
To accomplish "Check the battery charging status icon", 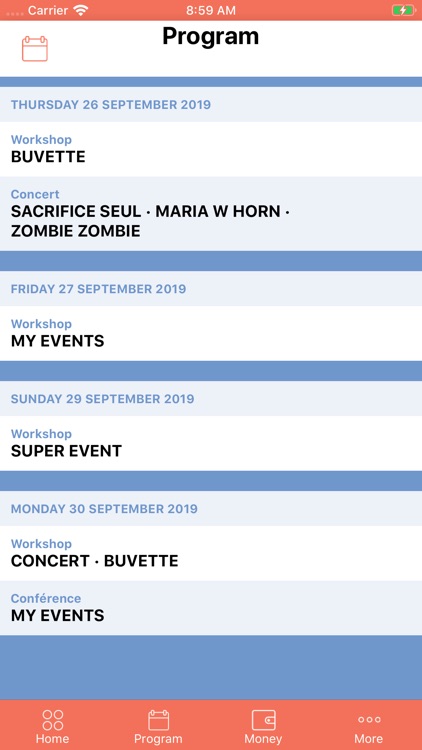I will 403,10.
